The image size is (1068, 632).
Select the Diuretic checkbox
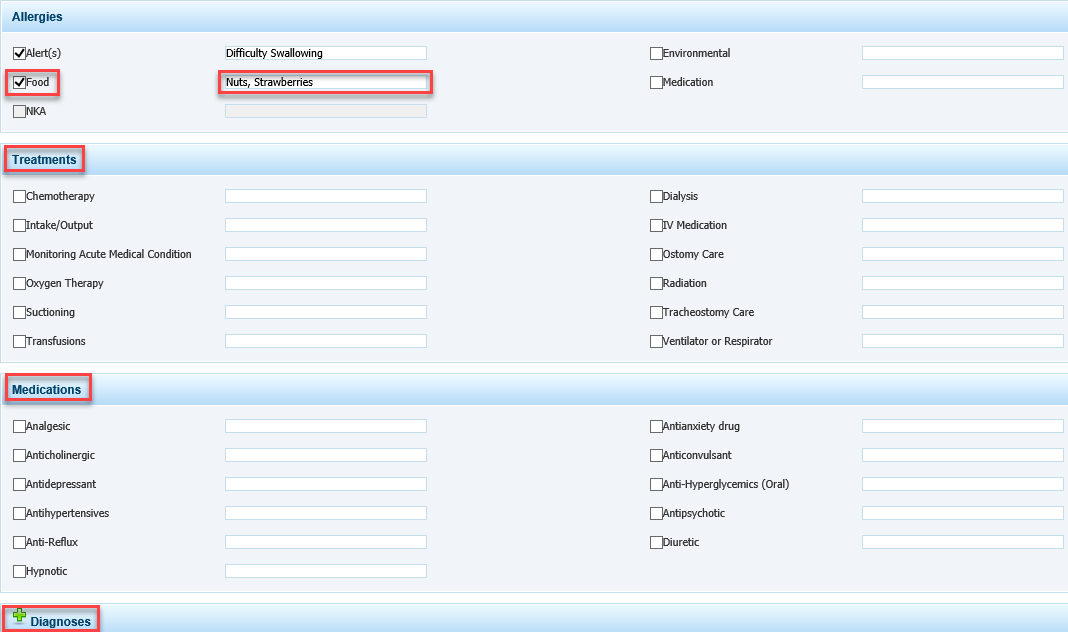656,543
